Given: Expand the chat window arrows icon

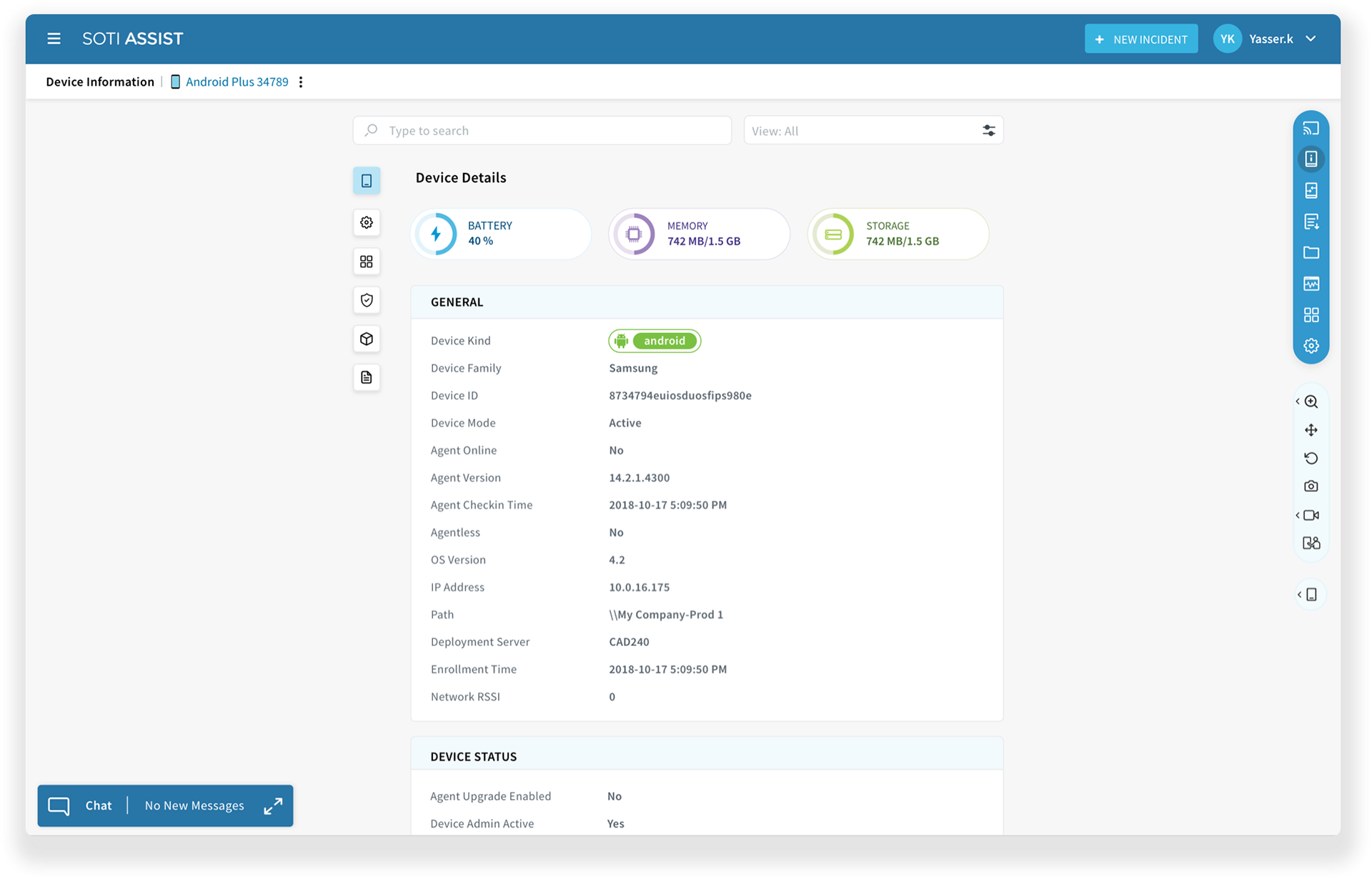Looking at the screenshot, I should click(x=273, y=806).
